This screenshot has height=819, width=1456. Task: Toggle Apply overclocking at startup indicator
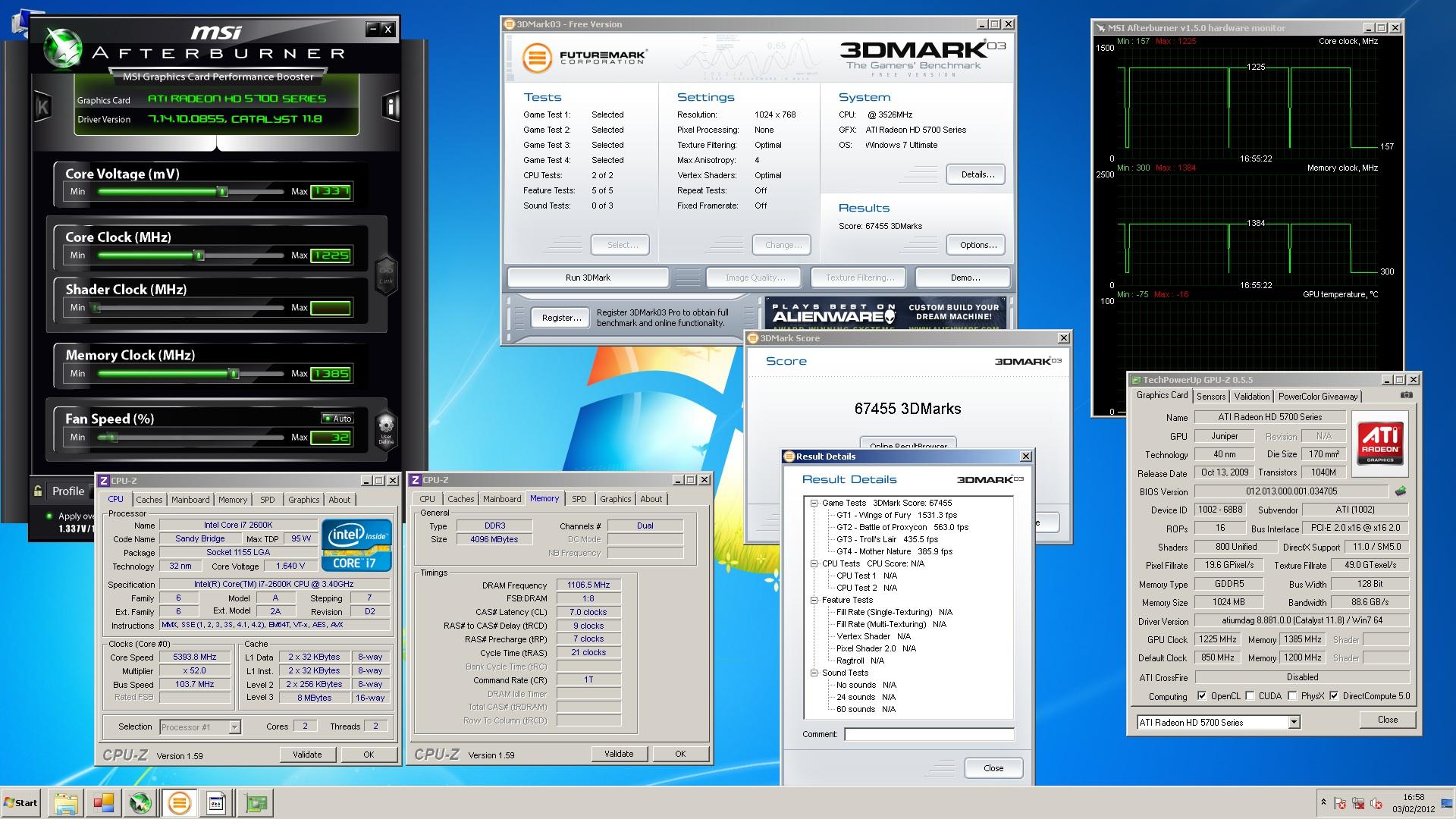pyautogui.click(x=51, y=516)
